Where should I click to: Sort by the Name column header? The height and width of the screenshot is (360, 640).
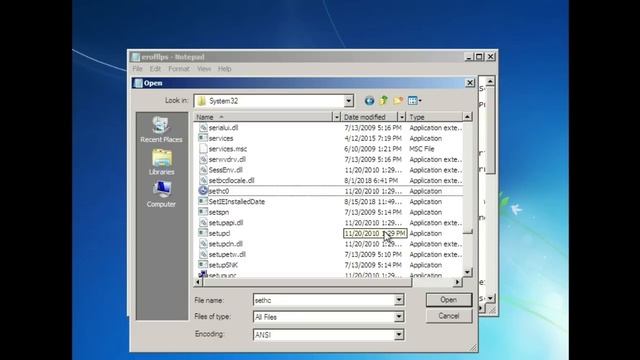tap(263, 117)
